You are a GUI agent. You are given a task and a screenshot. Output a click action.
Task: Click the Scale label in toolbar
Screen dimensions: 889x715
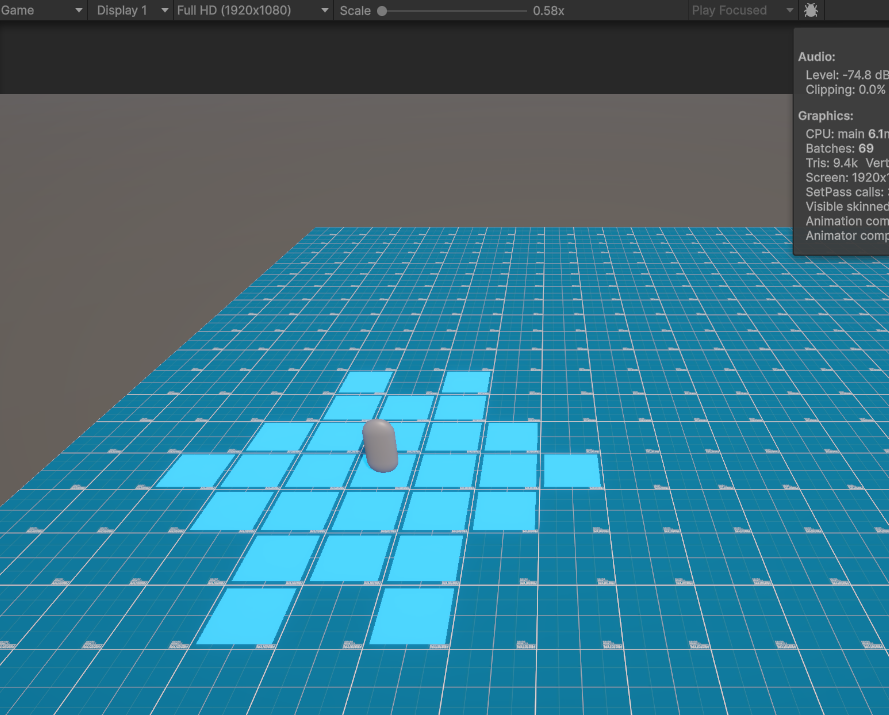point(355,11)
